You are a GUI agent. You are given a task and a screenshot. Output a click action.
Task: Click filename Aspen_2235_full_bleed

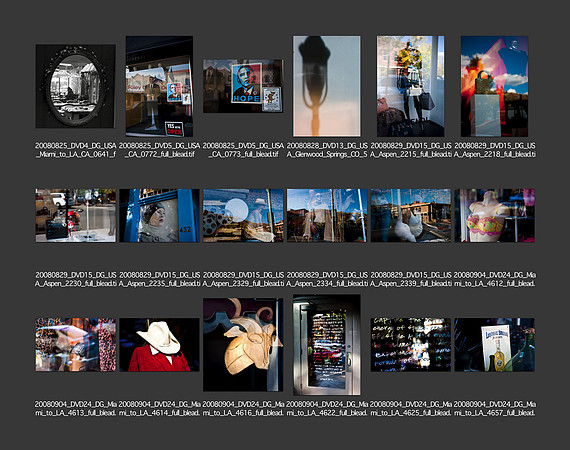pyautogui.click(x=159, y=279)
